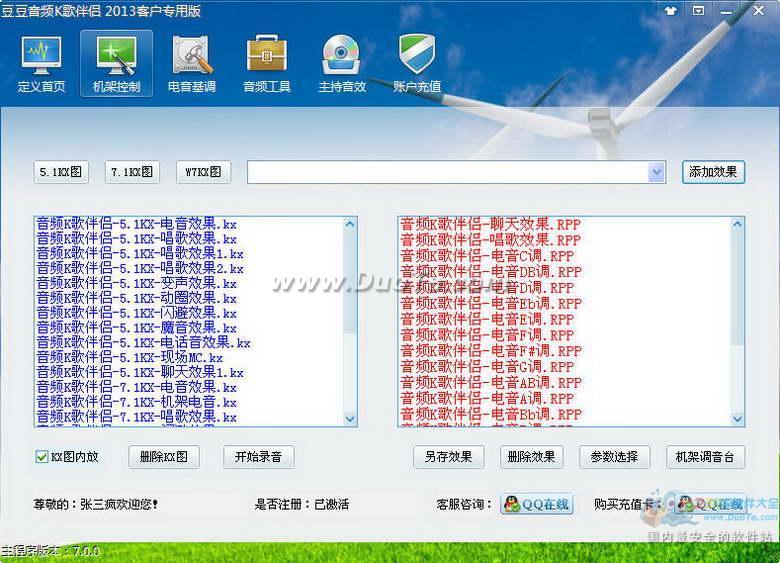Open the 机架调音台 button
The image size is (780, 563).
(705, 457)
